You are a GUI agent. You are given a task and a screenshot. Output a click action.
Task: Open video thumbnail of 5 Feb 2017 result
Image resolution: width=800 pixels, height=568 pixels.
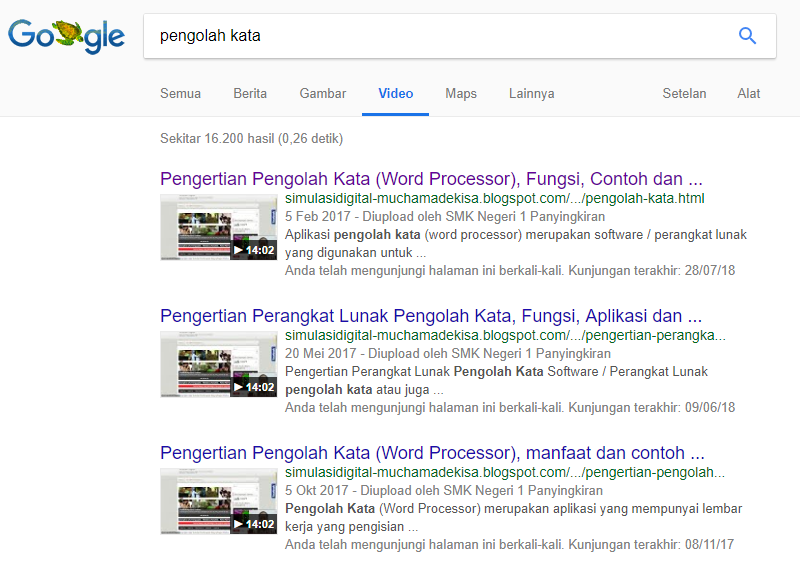[x=219, y=227]
